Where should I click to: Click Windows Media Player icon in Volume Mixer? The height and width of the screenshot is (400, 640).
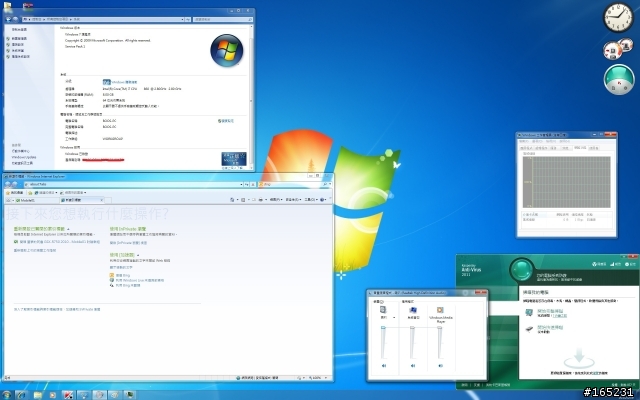tap(440, 310)
